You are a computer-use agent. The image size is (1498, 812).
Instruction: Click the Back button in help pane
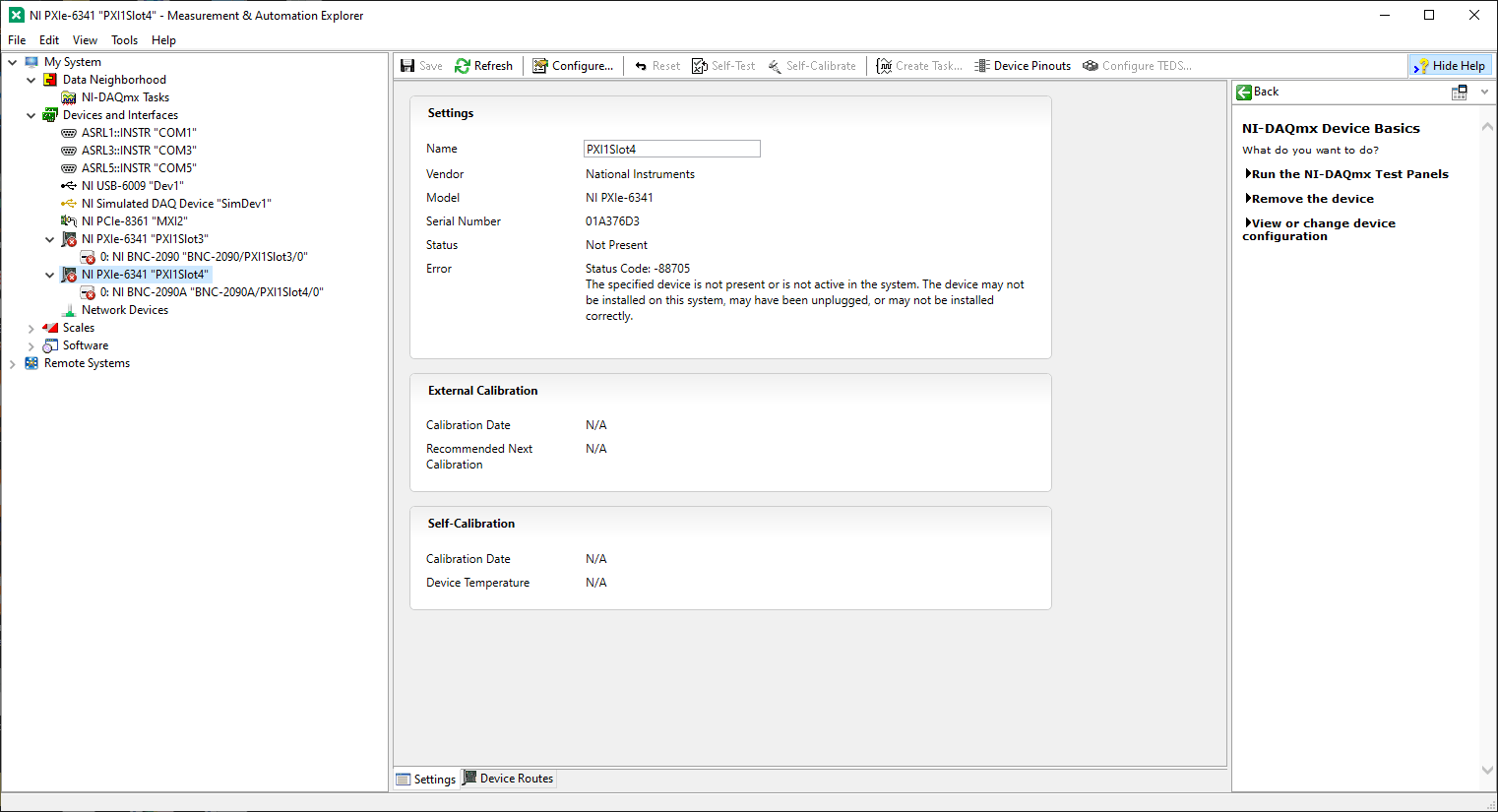tap(1258, 92)
